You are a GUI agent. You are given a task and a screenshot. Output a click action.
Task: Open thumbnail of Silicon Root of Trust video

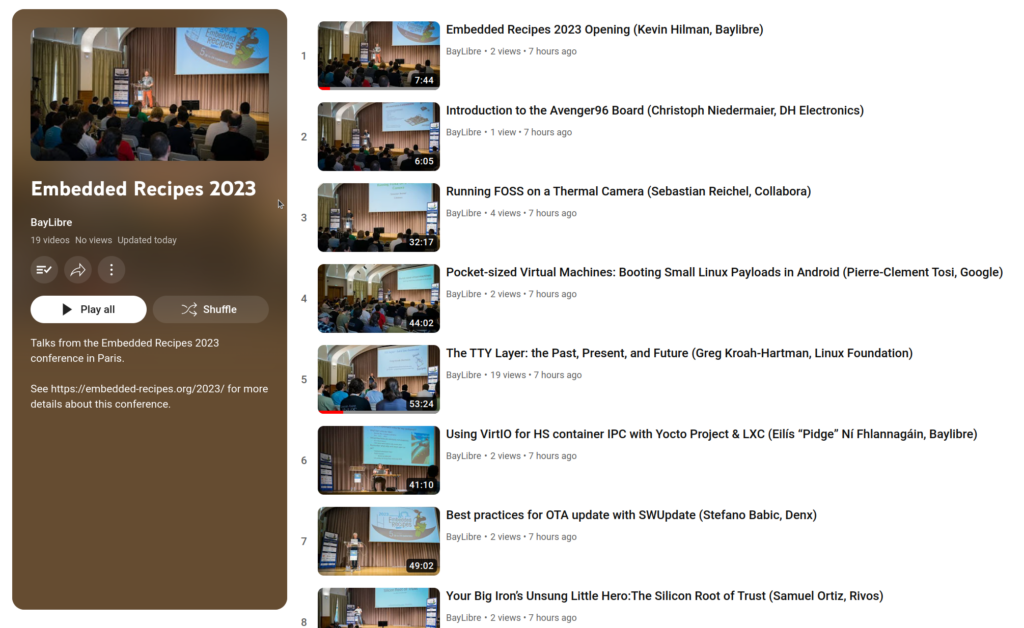[x=379, y=608]
